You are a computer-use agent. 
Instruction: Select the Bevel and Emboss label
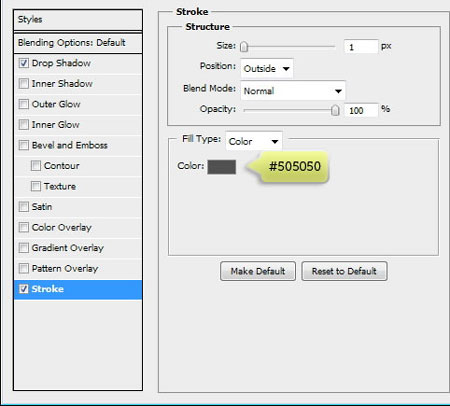(x=70, y=145)
